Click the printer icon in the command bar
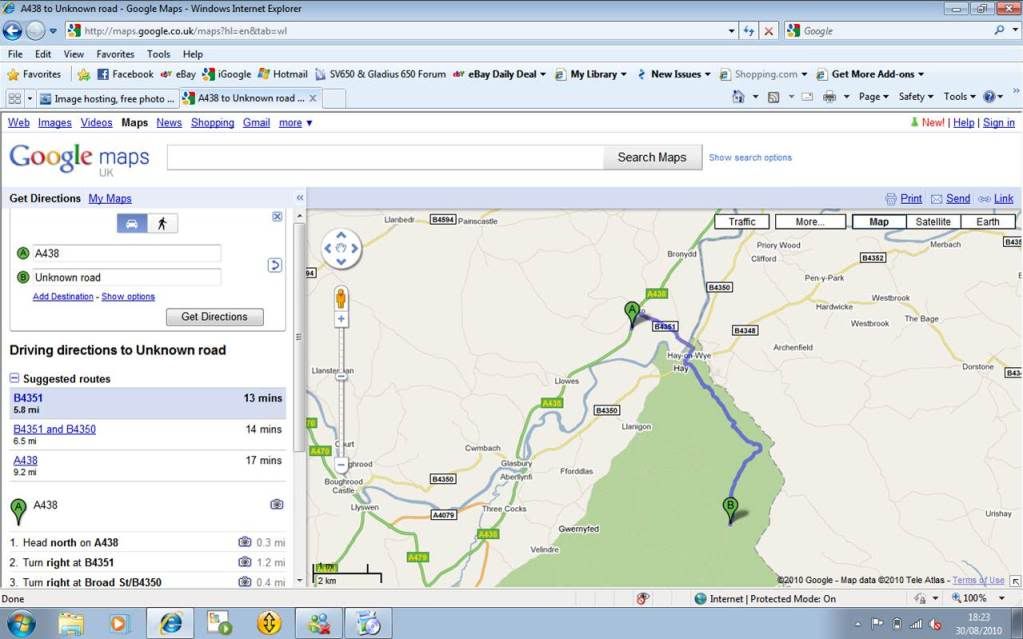The image size is (1023, 639). click(x=829, y=97)
